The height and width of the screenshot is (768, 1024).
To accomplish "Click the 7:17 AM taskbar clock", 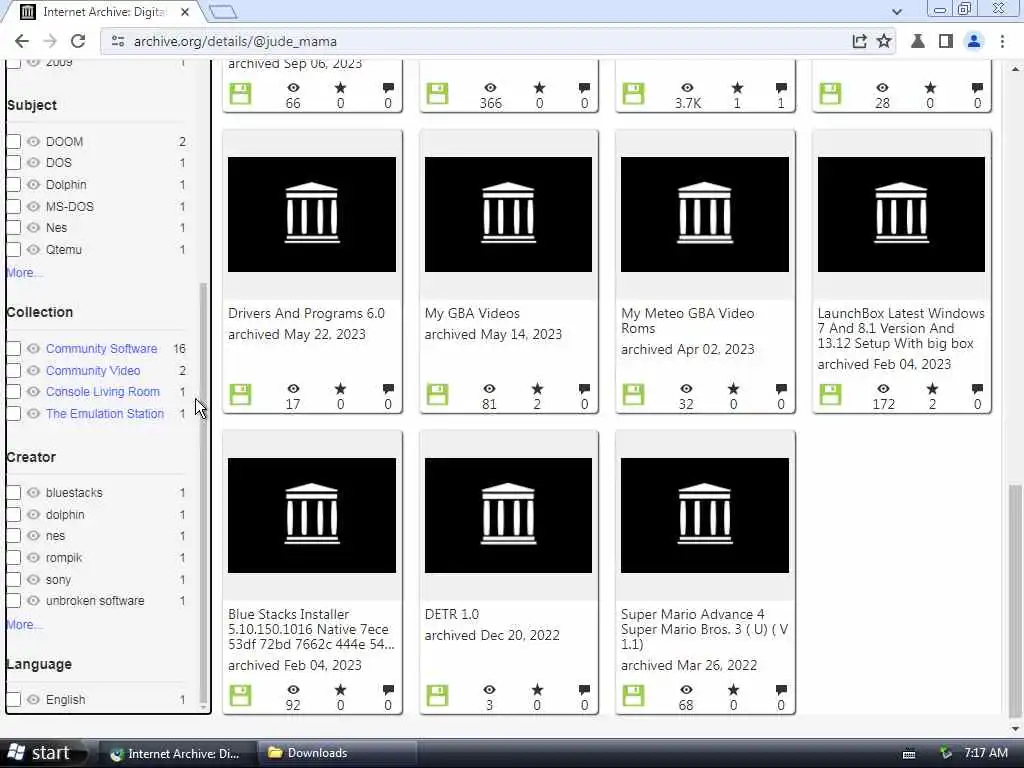I will pos(985,753).
